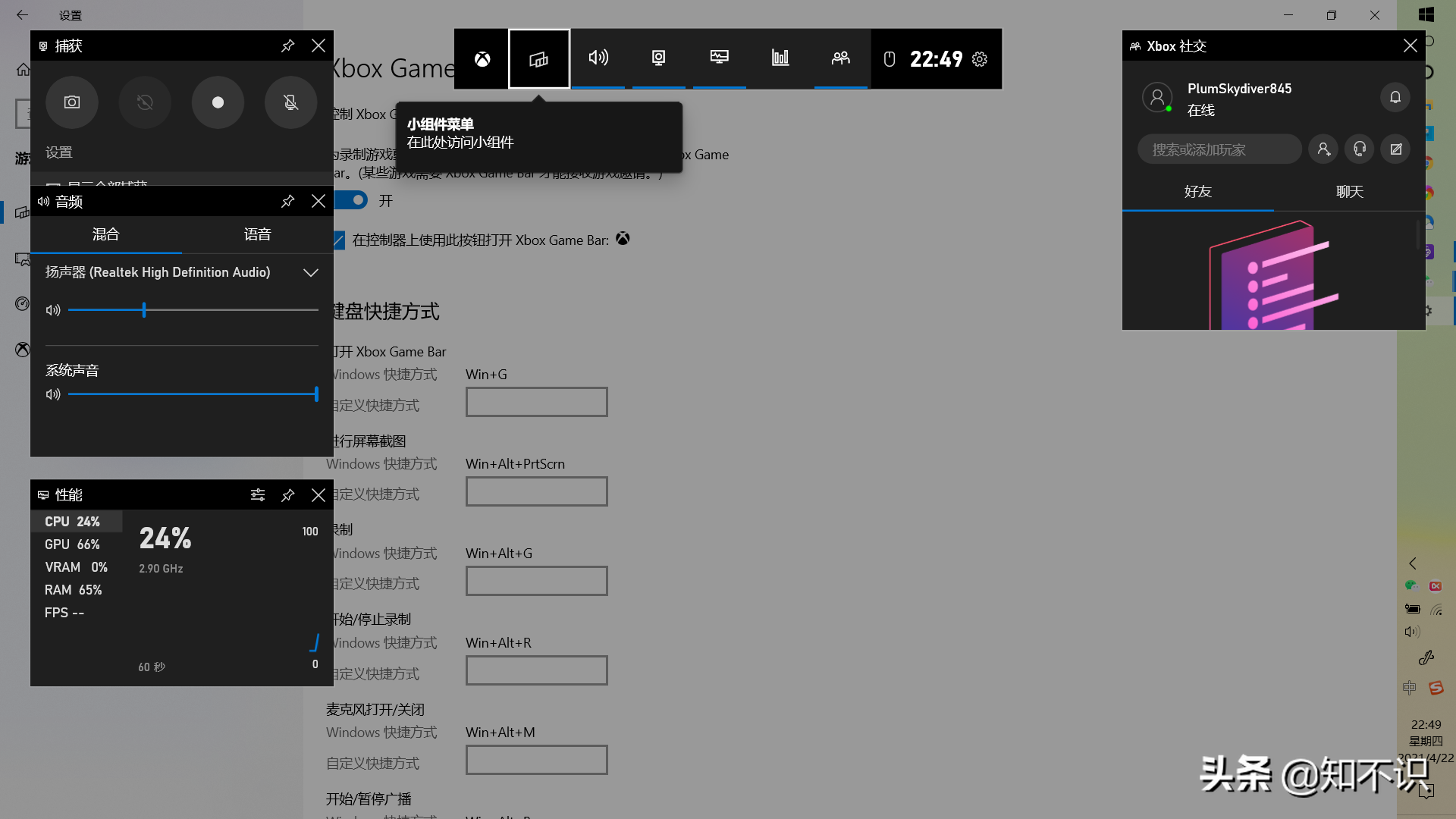
Task: Click the back arrow in the Settings window
Action: (x=22, y=14)
